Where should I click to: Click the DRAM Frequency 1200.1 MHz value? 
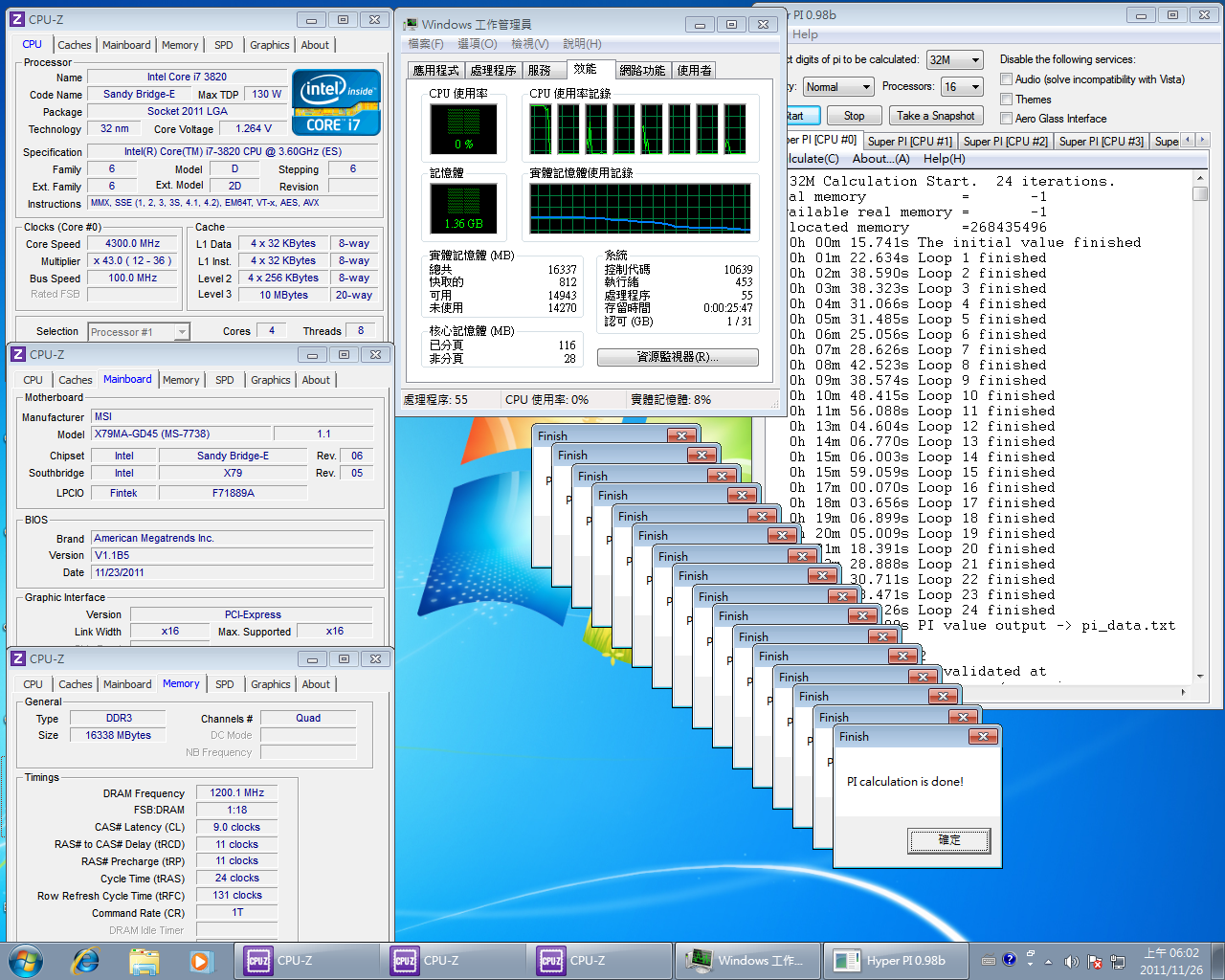(x=236, y=792)
